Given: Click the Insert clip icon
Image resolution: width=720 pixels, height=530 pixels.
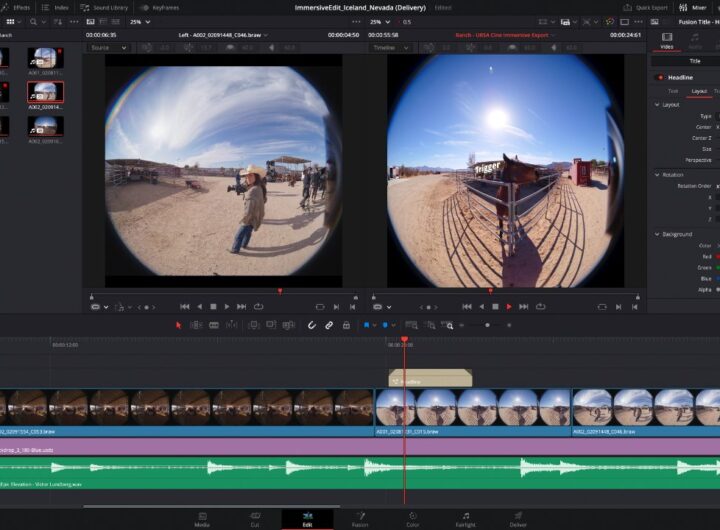Looking at the screenshot, I should click(x=253, y=325).
